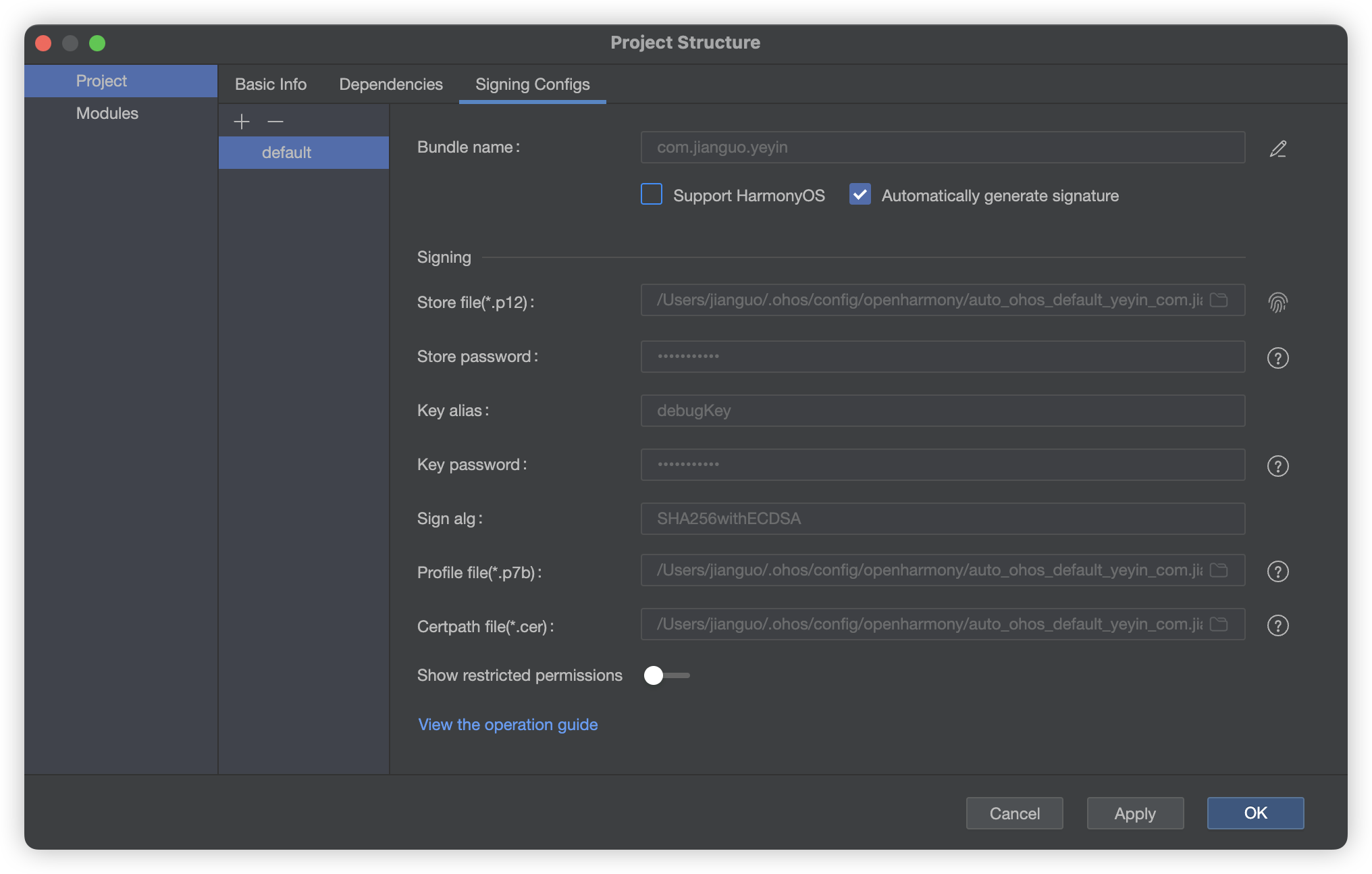Click the folder icon next to Store file
The width and height of the screenshot is (1372, 874).
(1220, 301)
